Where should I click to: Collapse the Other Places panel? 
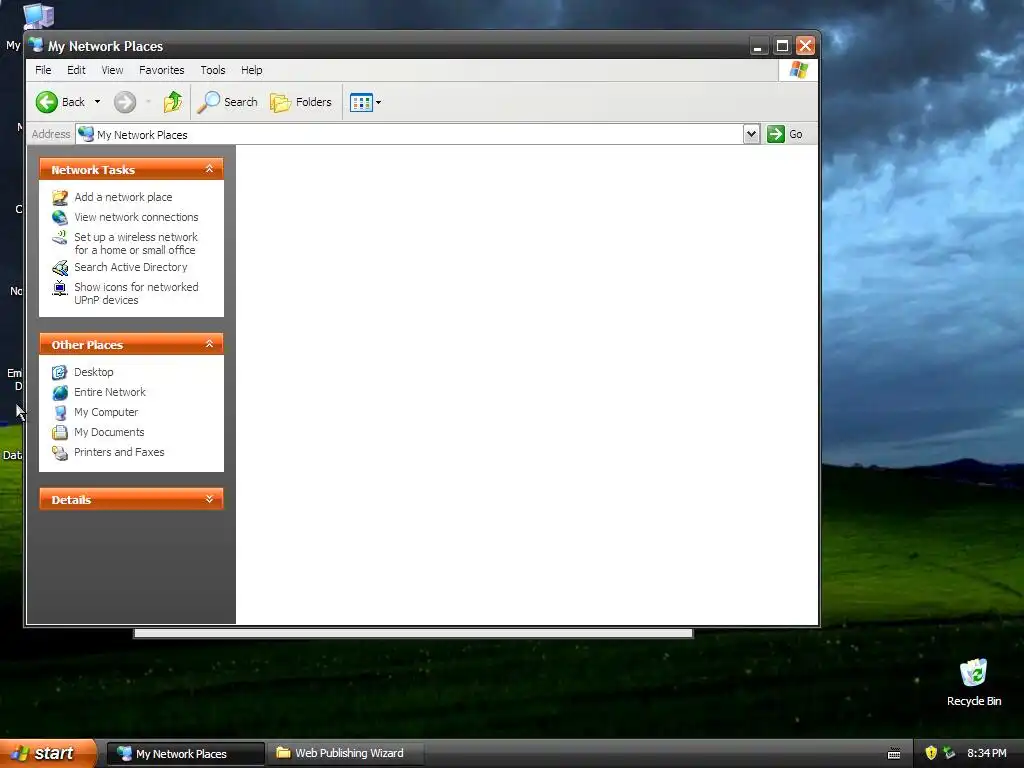click(210, 344)
